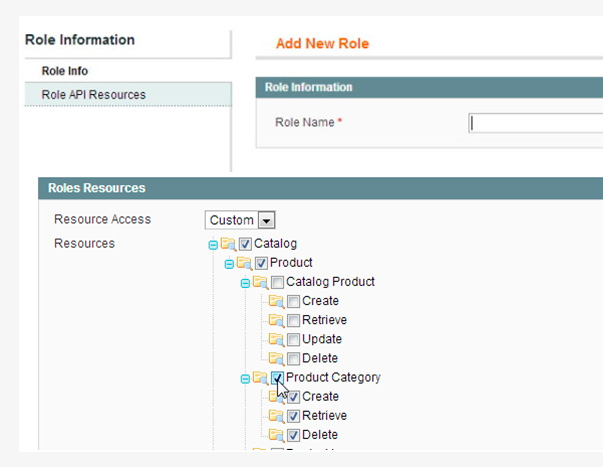
Task: Collapse the Catalog Product tree node
Action: [x=245, y=284]
